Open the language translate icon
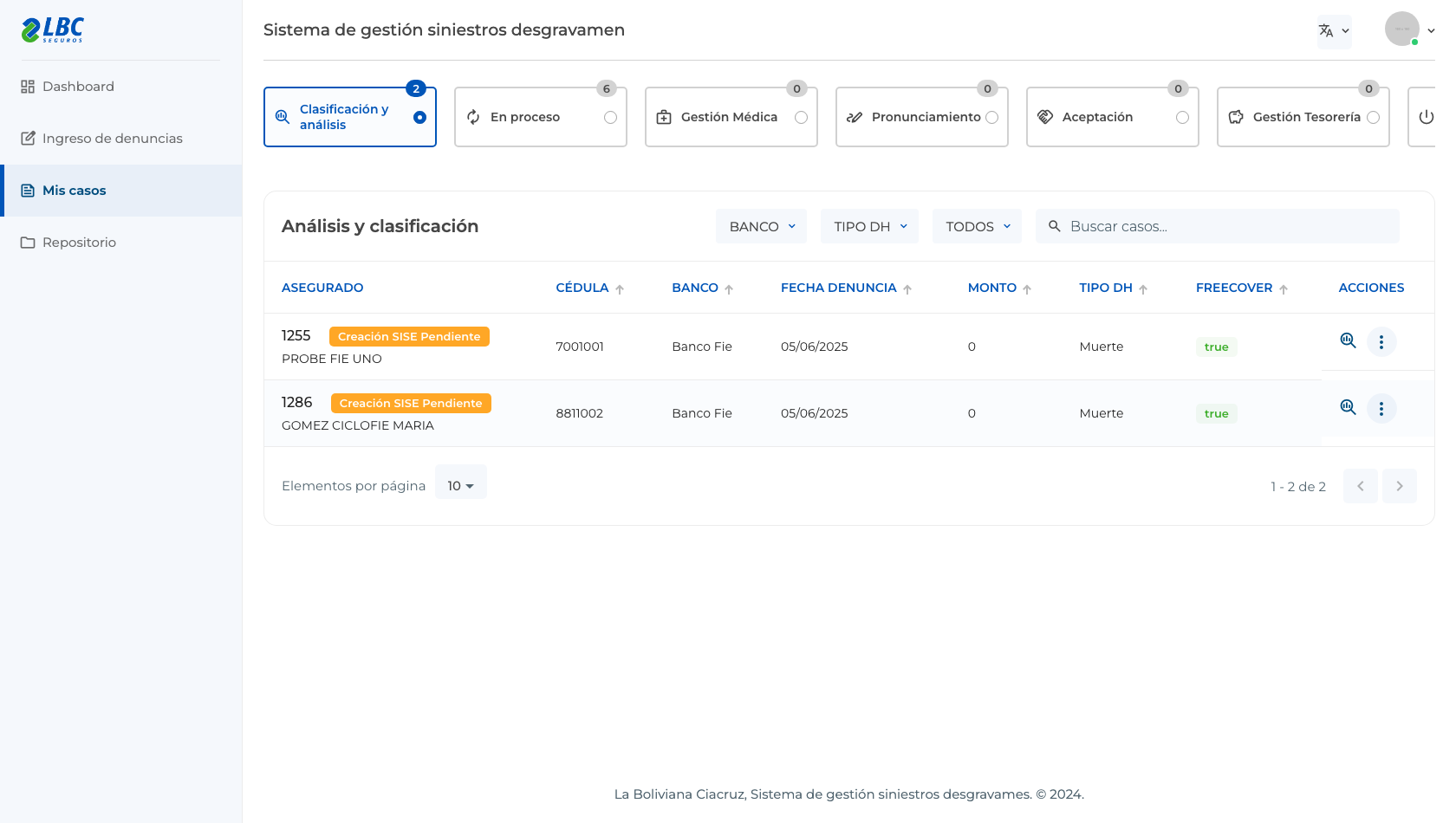This screenshot has width=1456, height=823. point(1334,31)
